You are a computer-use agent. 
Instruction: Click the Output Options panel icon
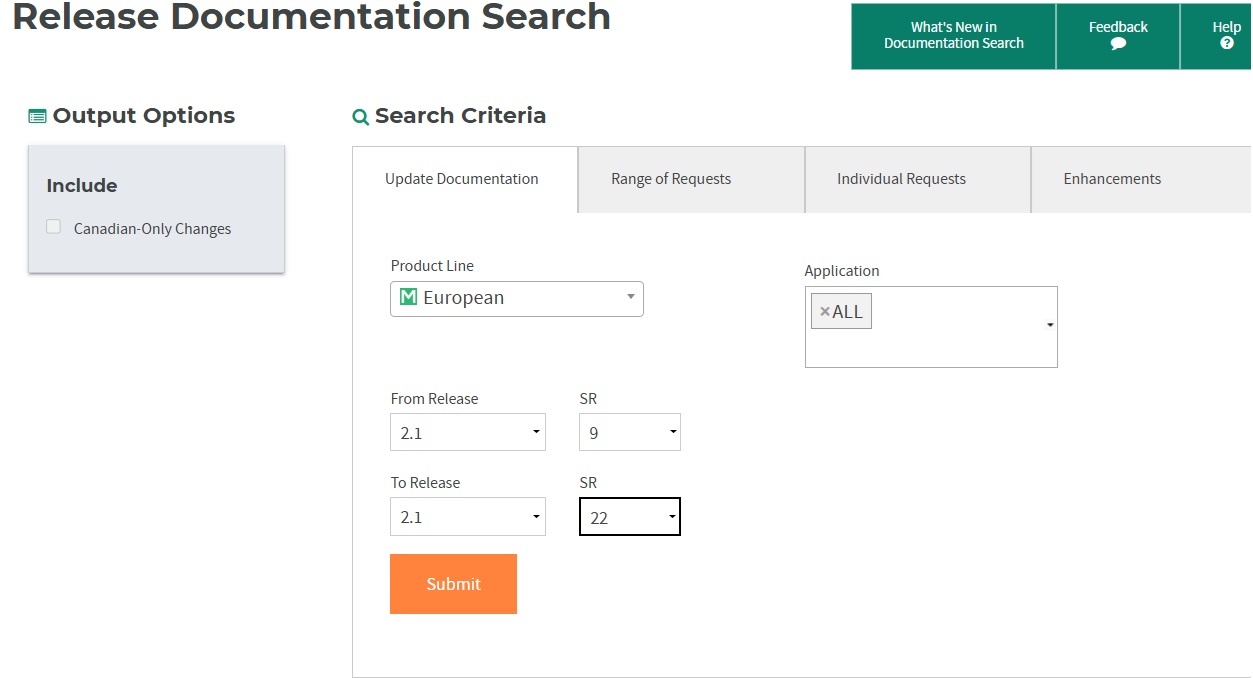(36, 115)
